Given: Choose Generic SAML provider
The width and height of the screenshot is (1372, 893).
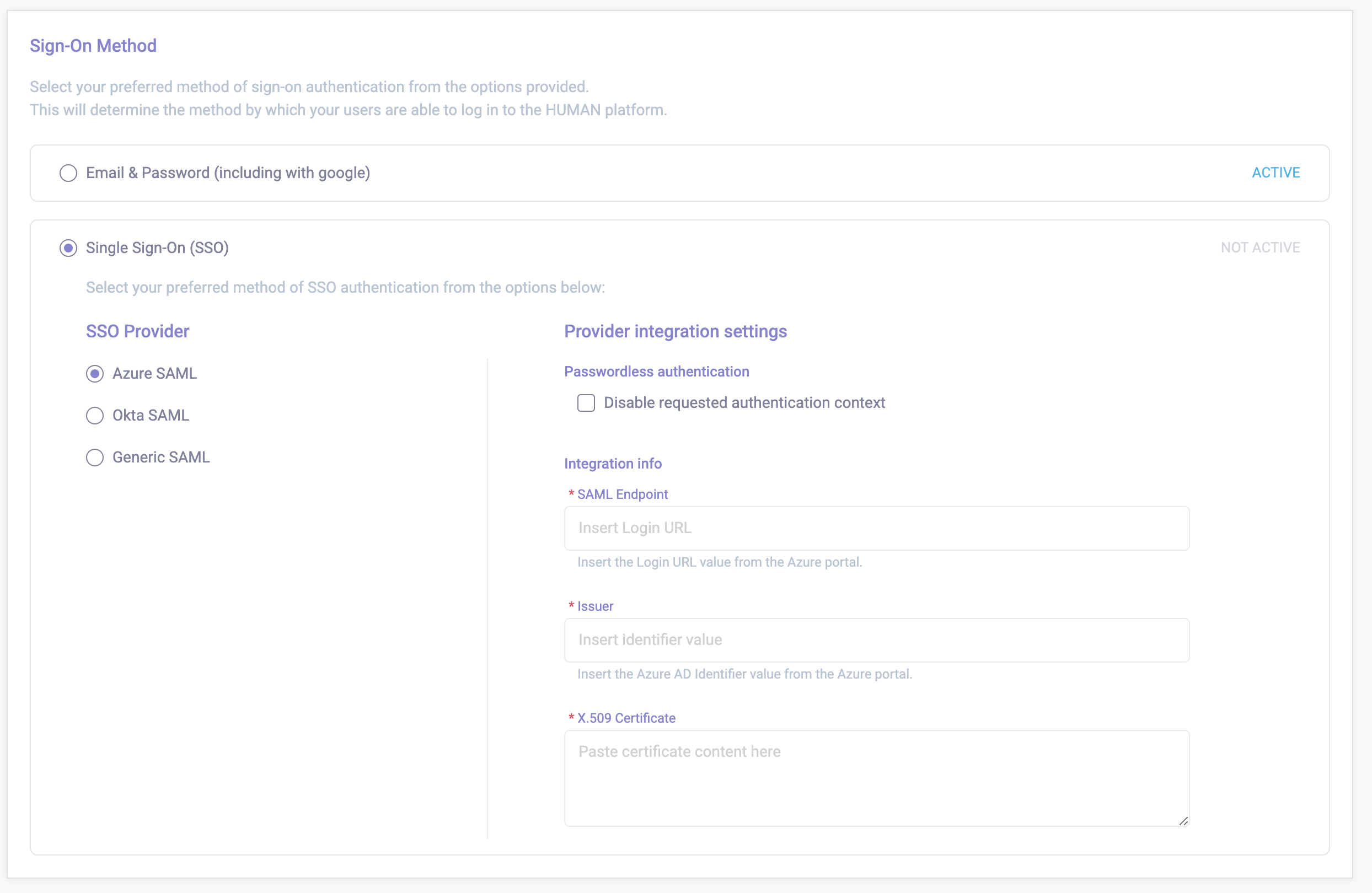Looking at the screenshot, I should click(x=94, y=458).
